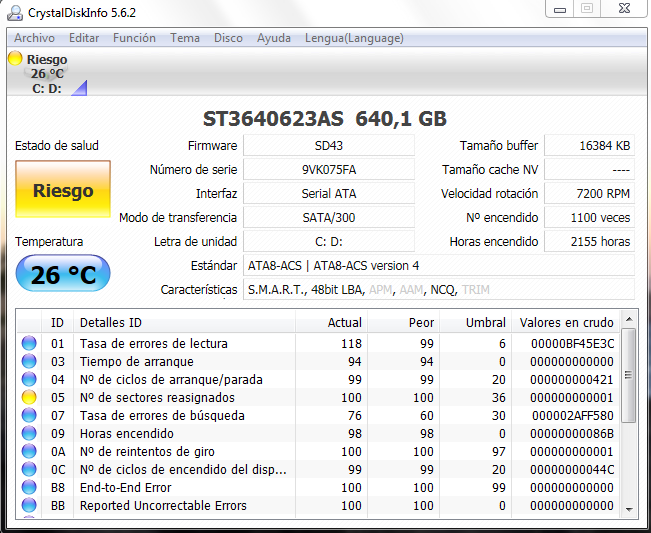Open the Editar menu
Screen dimensions: 651x533
coord(84,38)
